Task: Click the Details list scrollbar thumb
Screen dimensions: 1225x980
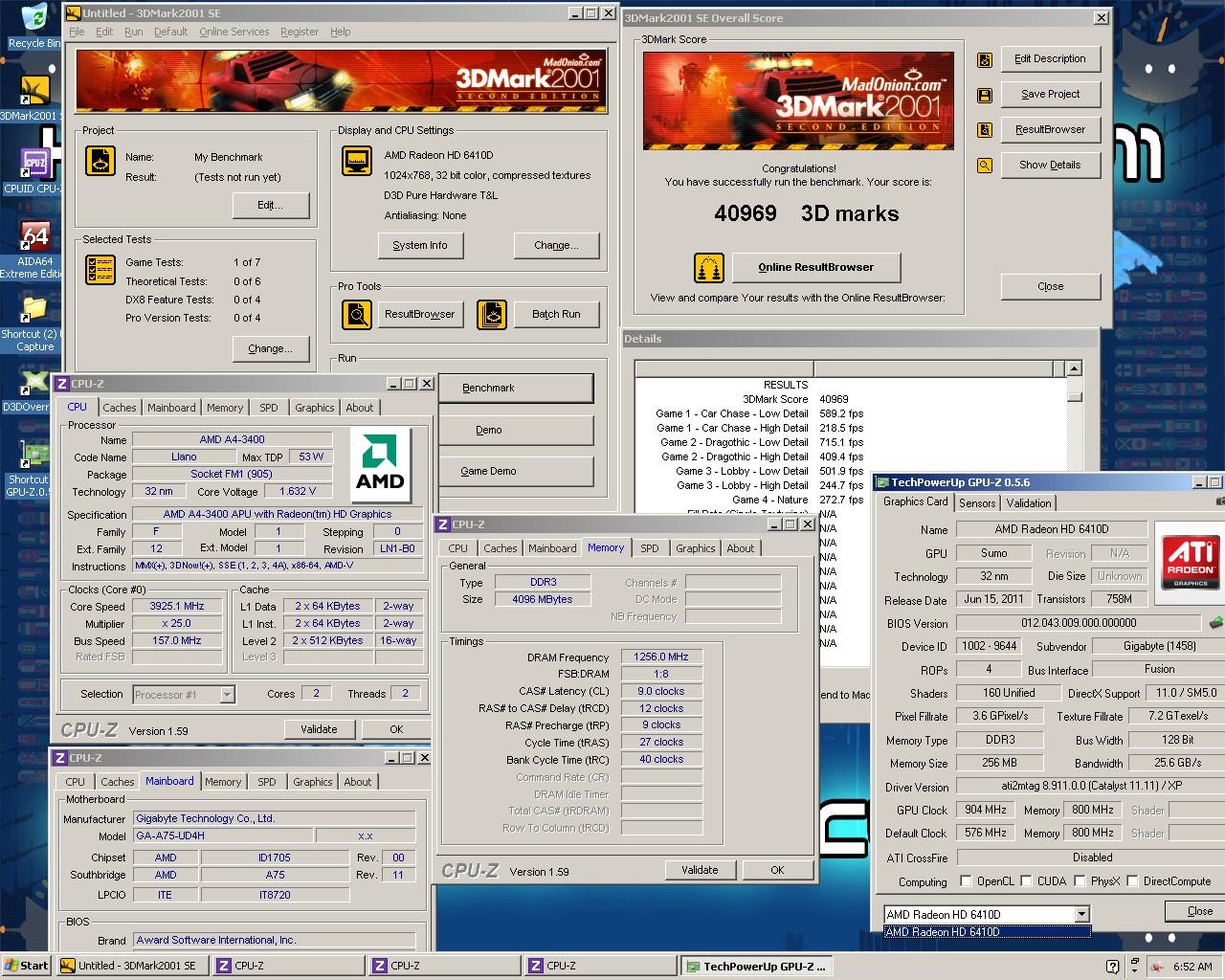Action: 1074,395
